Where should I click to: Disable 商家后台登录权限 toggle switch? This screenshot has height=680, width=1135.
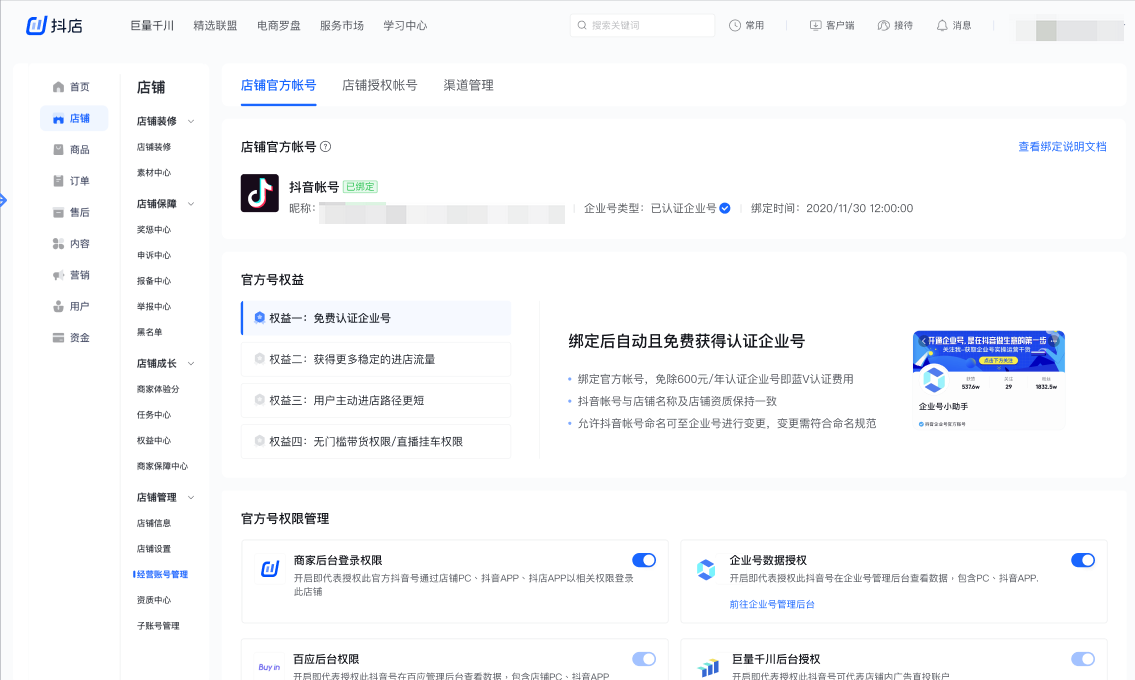[644, 560]
